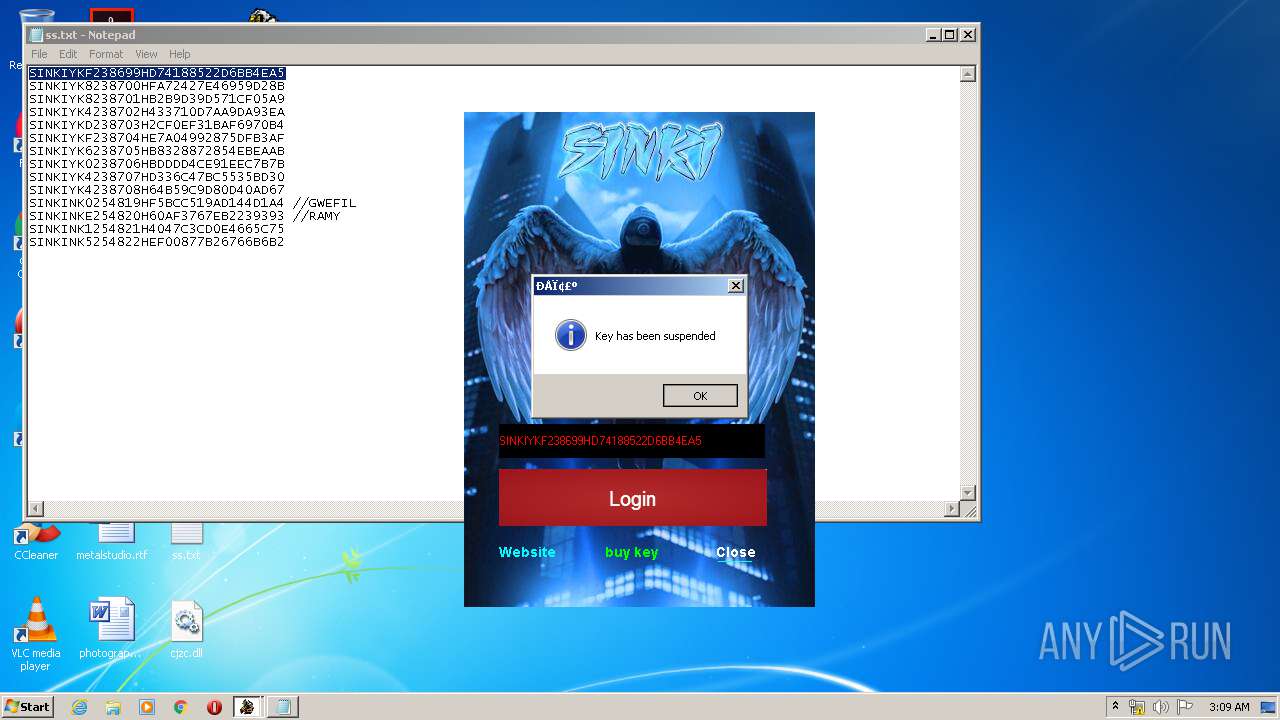Viewport: 1280px width, 720px height.
Task: Open the Notepad View menu
Action: pyautogui.click(x=146, y=54)
